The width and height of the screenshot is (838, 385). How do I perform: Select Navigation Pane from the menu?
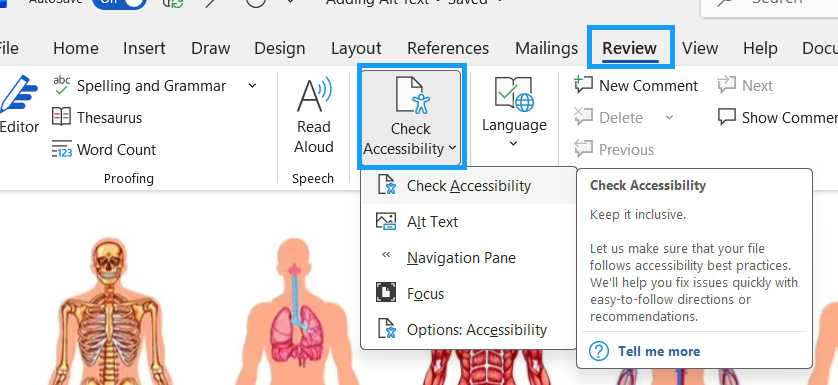(469, 258)
